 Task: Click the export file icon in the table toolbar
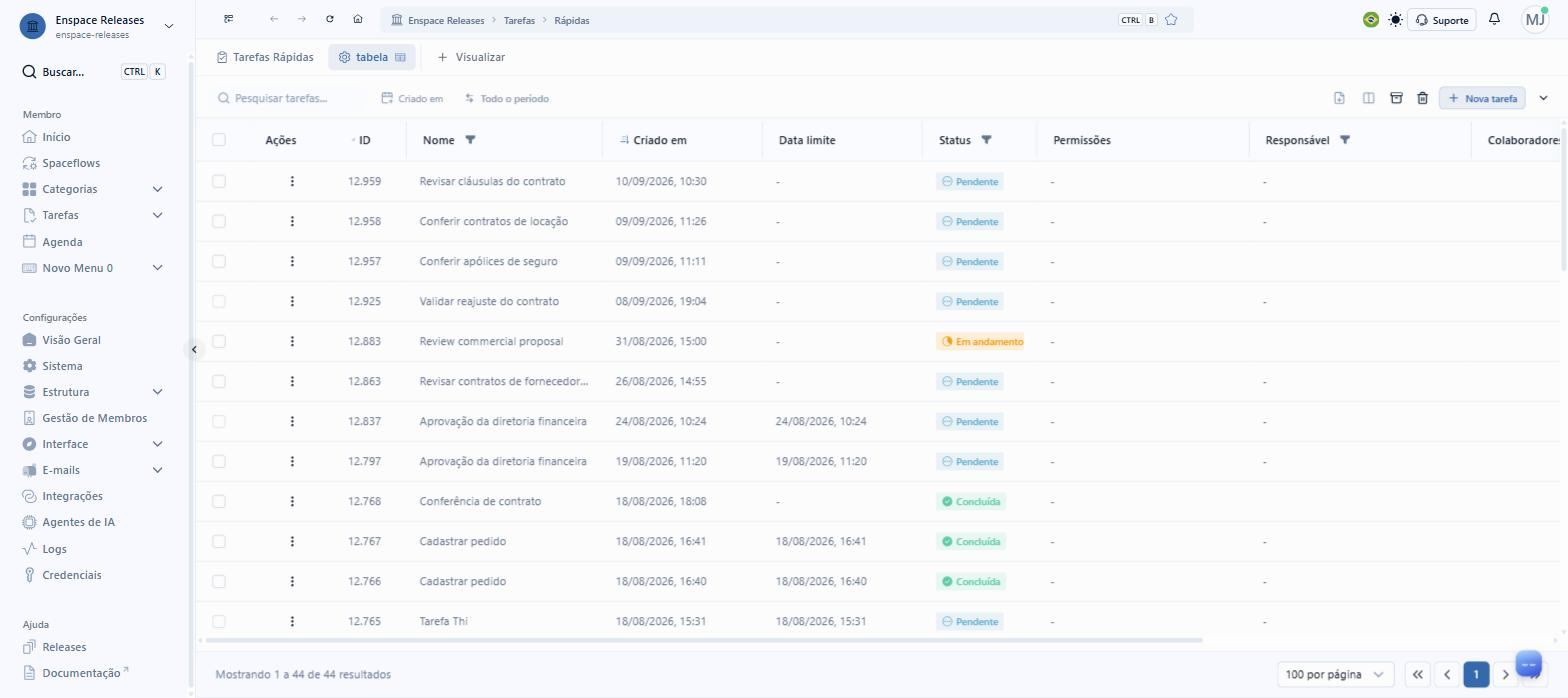click(1340, 98)
